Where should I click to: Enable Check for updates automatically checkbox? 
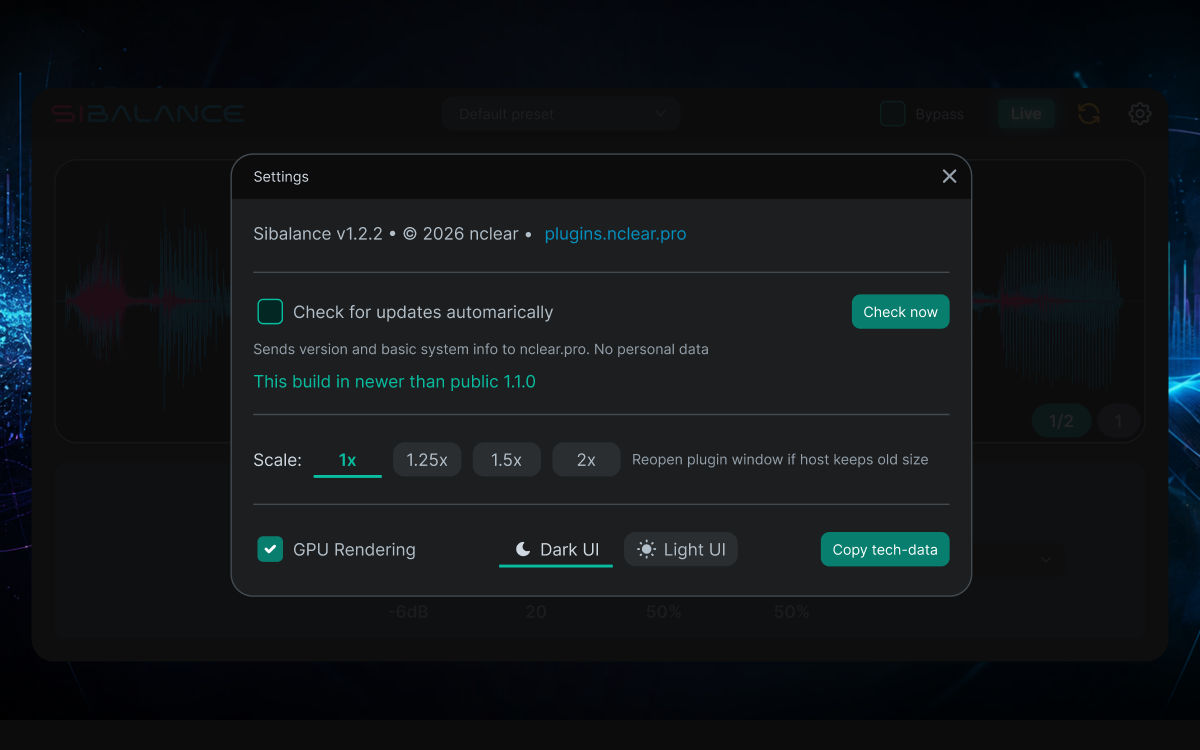pos(270,312)
